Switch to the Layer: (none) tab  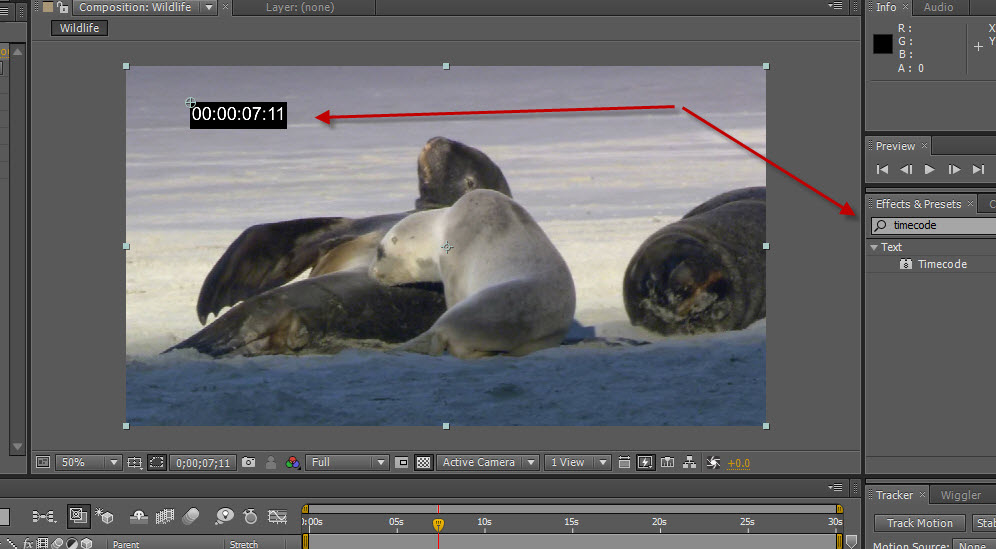point(300,7)
